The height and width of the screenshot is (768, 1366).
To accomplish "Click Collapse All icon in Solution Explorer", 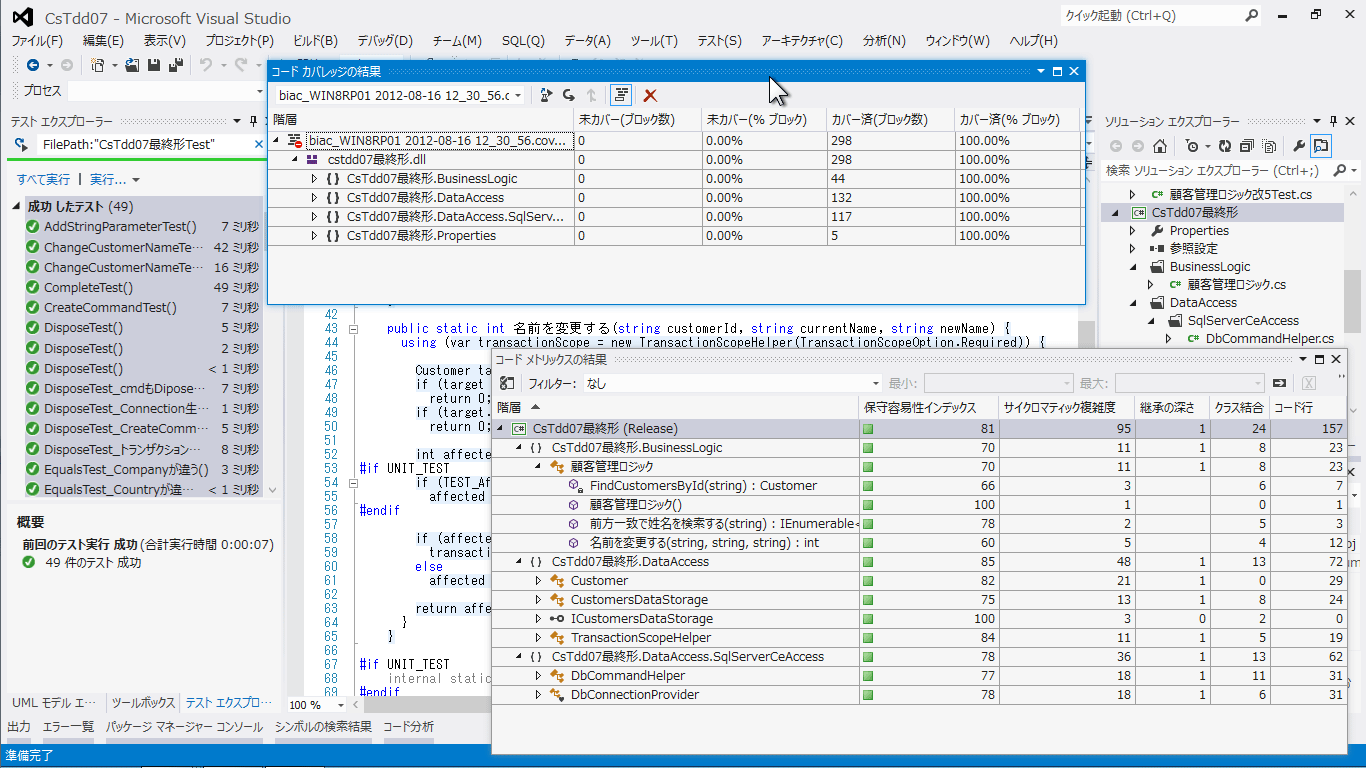I will tap(1248, 146).
